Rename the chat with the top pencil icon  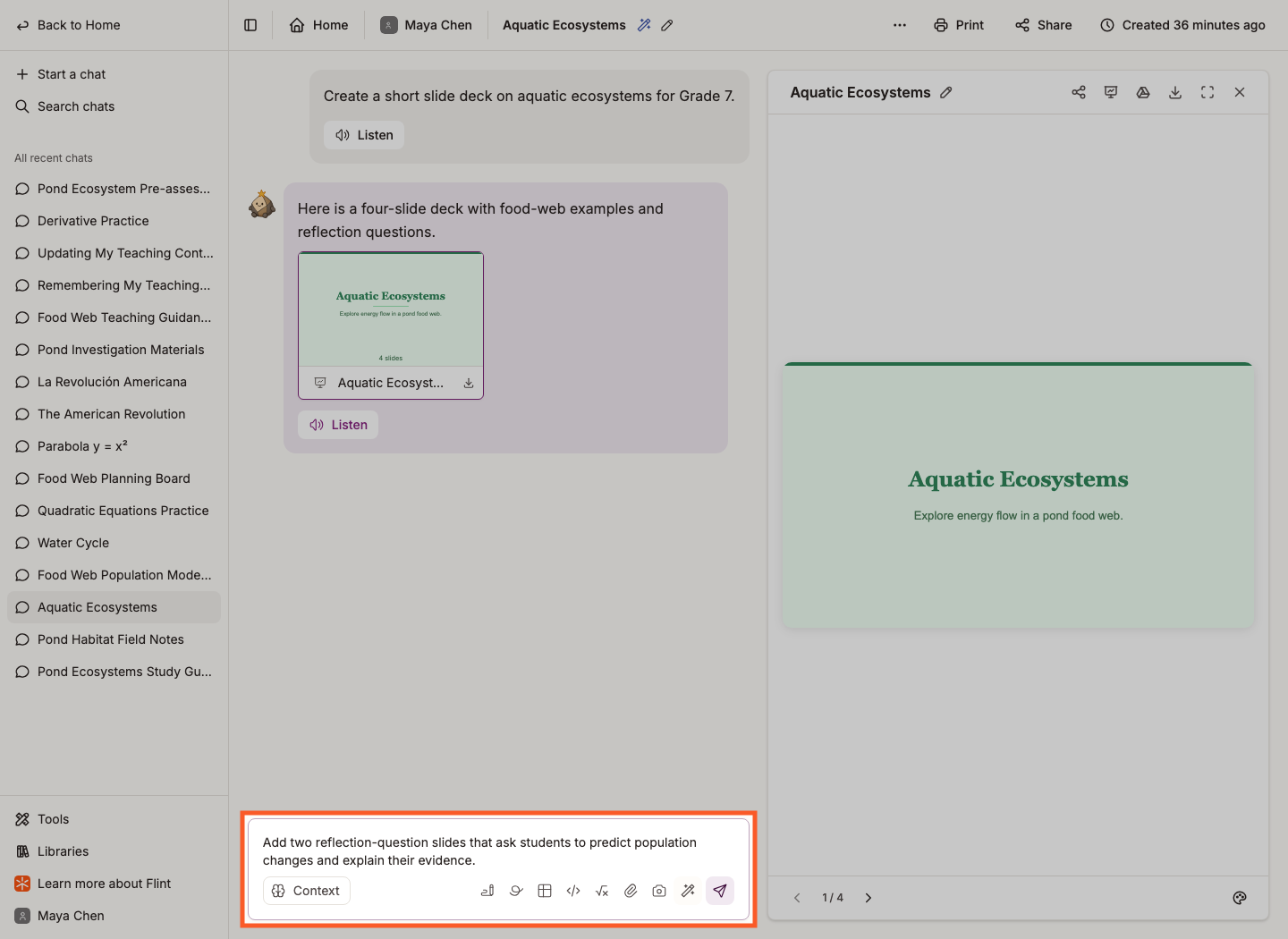(x=667, y=25)
